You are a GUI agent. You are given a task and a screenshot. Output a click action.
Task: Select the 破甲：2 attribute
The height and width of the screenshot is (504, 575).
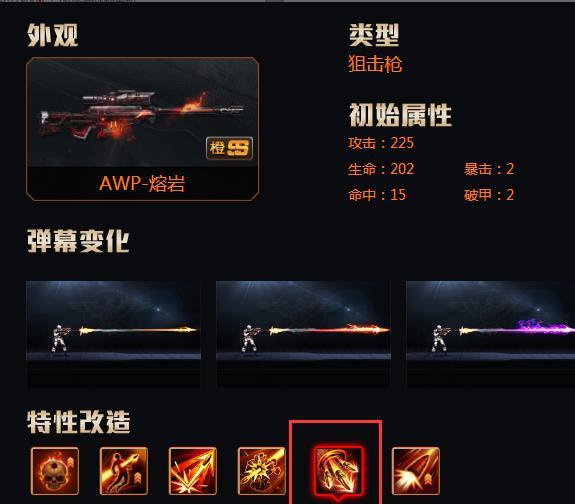pos(489,194)
